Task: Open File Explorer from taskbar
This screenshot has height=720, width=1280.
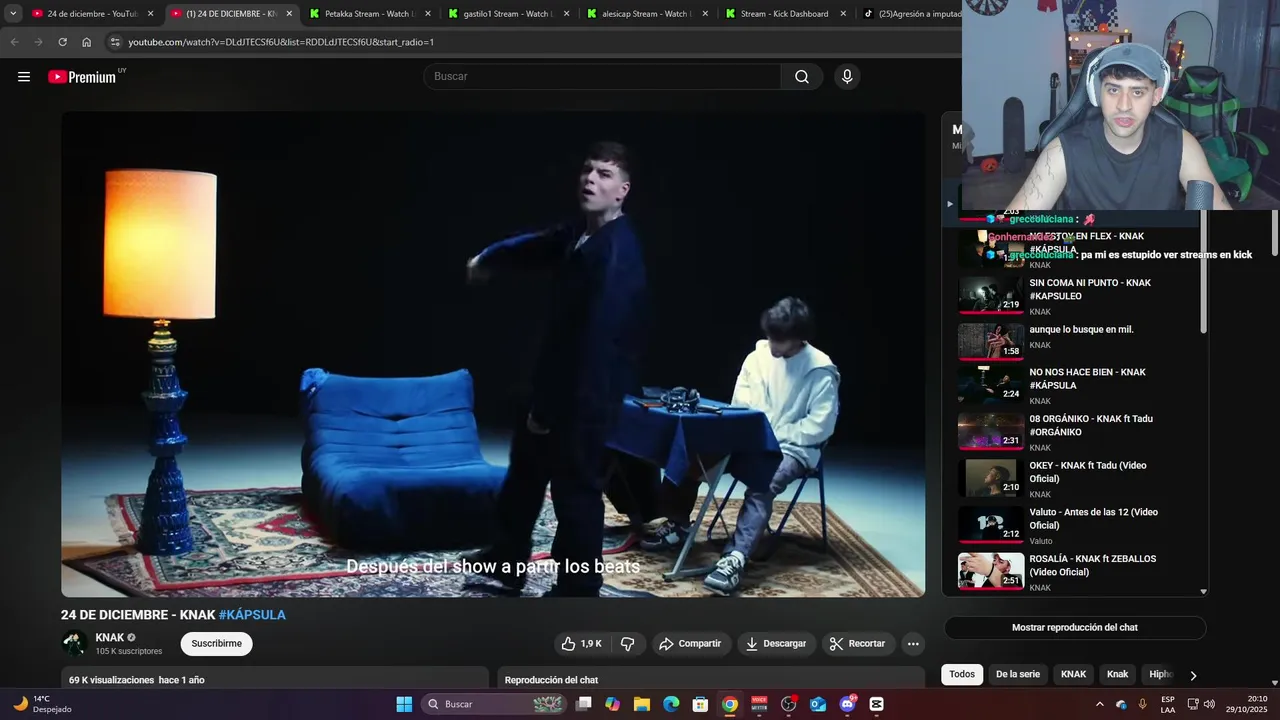Action: click(642, 704)
